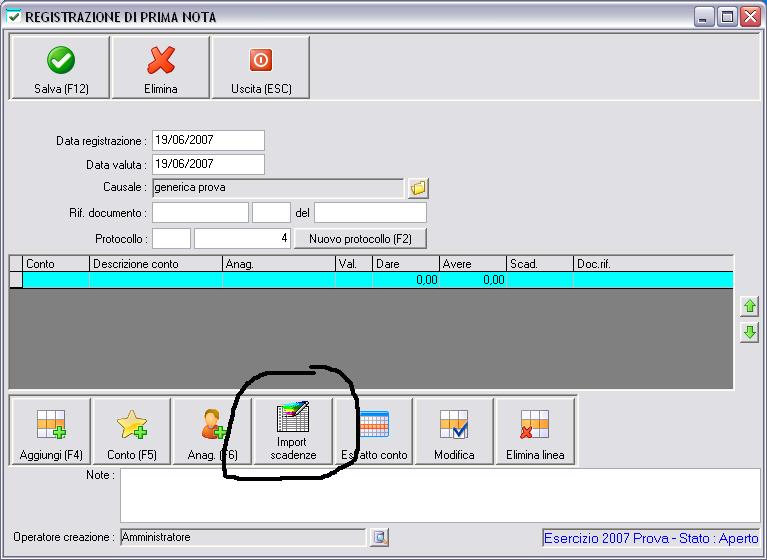Open the Operatore creazione lookup icon
This screenshot has width=767, height=560.
[x=380, y=538]
